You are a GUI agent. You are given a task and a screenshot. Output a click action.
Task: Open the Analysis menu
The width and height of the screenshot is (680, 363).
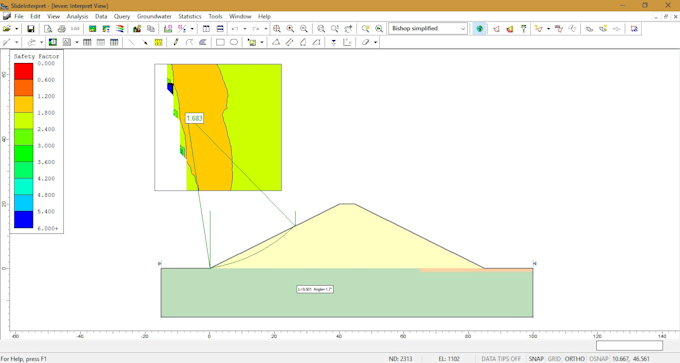(77, 16)
